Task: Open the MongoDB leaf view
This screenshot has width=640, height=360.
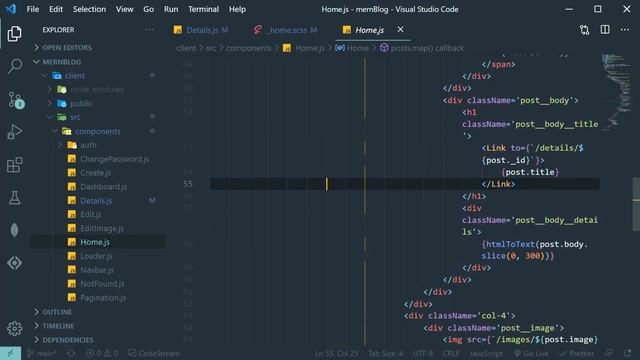Action: click(x=14, y=230)
